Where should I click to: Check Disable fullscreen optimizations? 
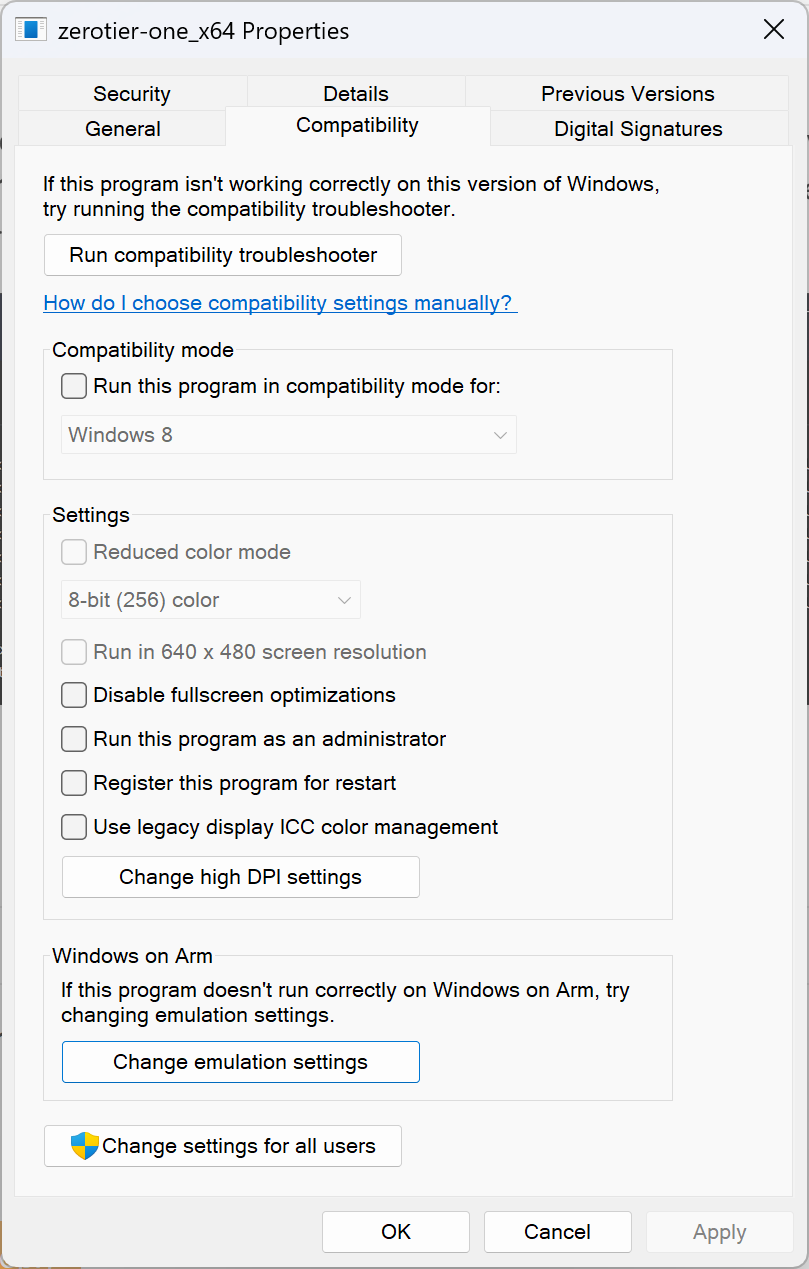[x=74, y=695]
